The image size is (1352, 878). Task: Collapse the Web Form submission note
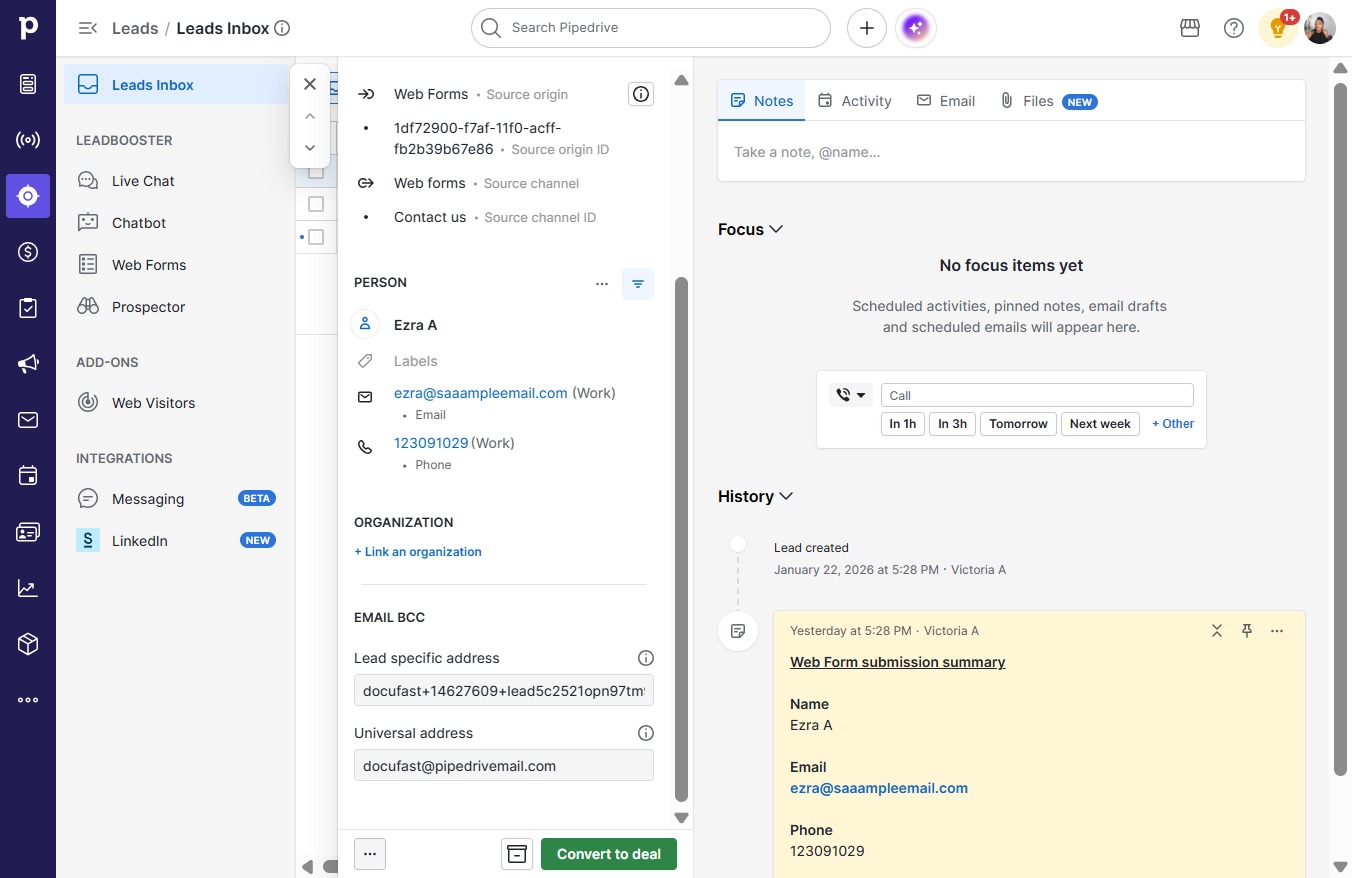[x=1217, y=631]
